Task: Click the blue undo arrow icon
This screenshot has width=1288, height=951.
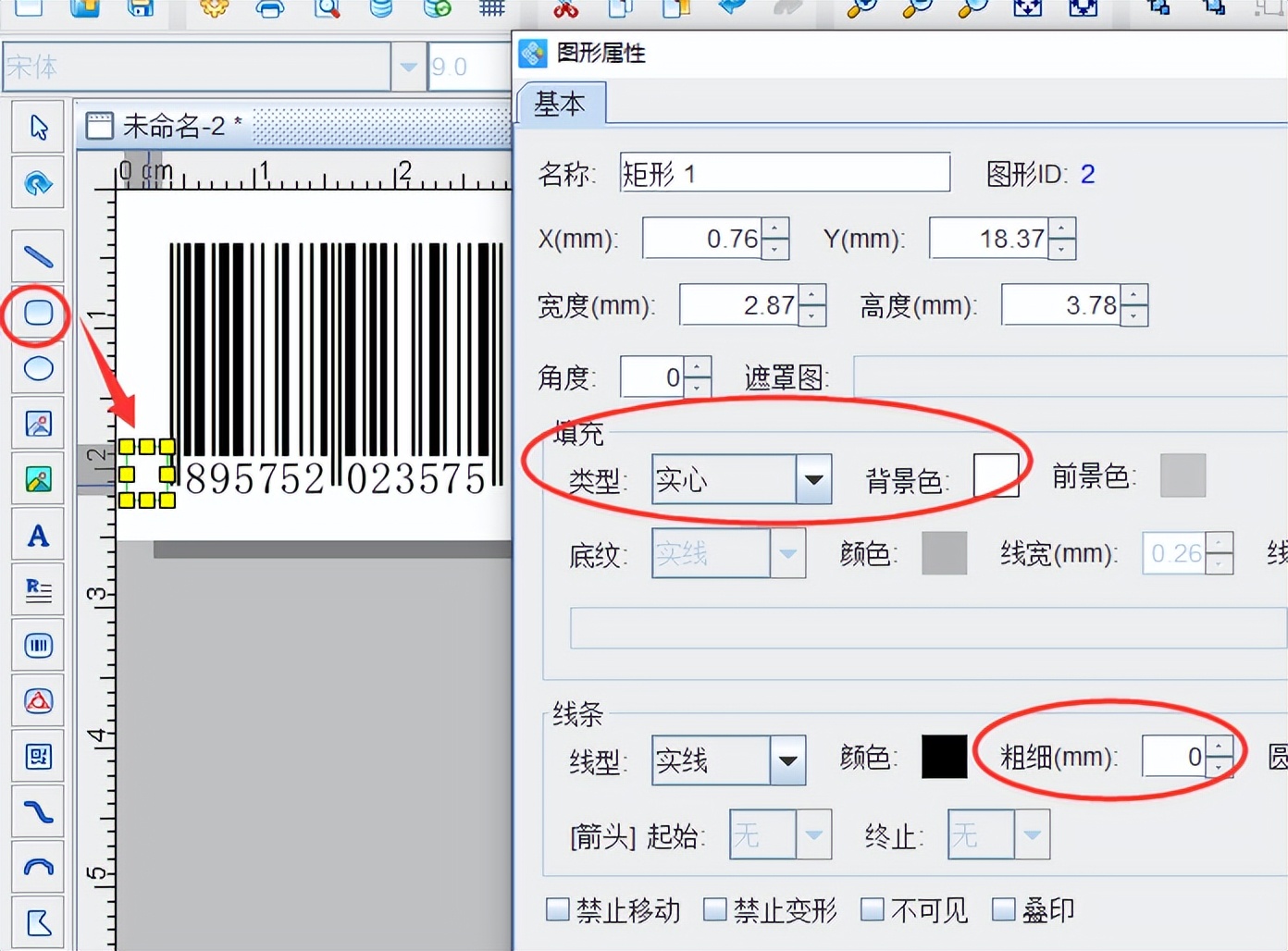Action: coord(732,7)
